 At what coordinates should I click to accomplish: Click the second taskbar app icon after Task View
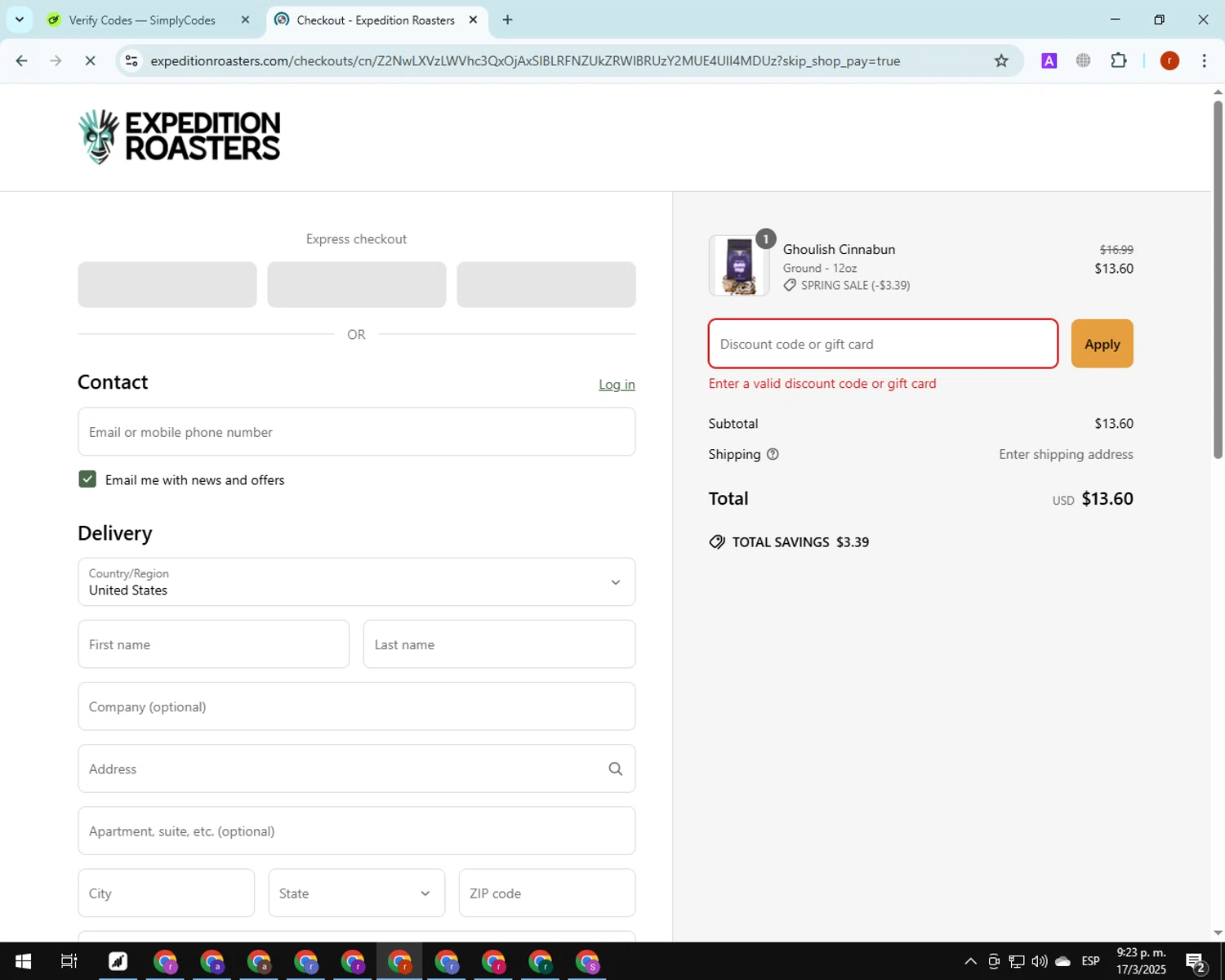(165, 961)
